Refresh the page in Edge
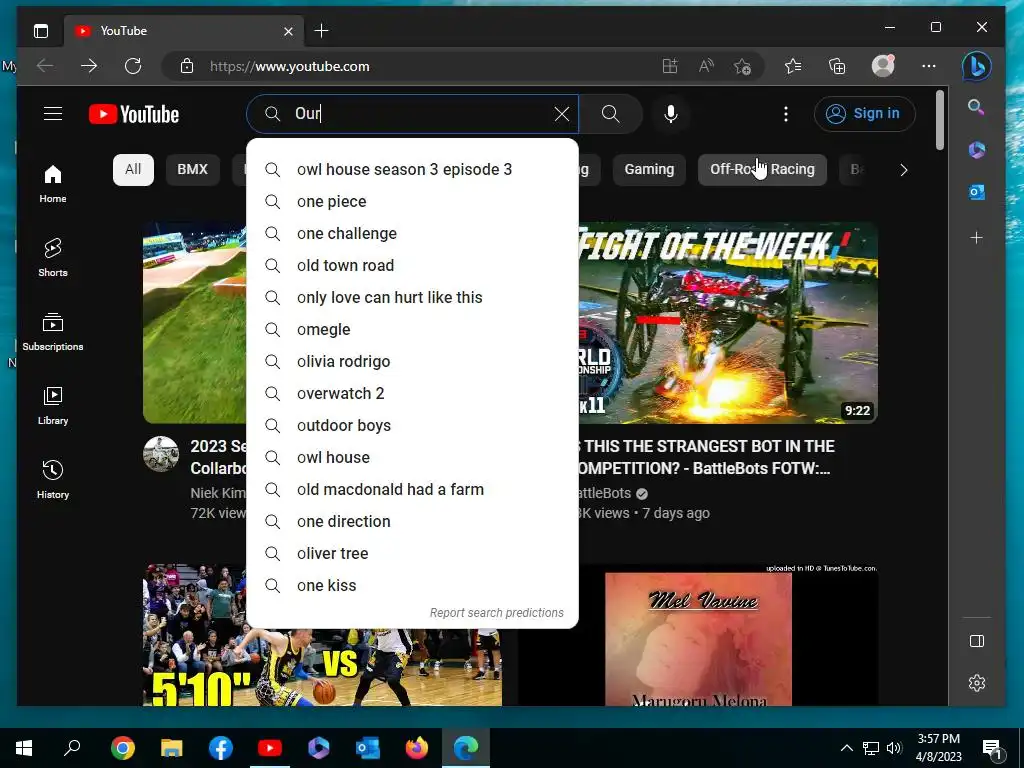The image size is (1024, 768). pyautogui.click(x=133, y=66)
